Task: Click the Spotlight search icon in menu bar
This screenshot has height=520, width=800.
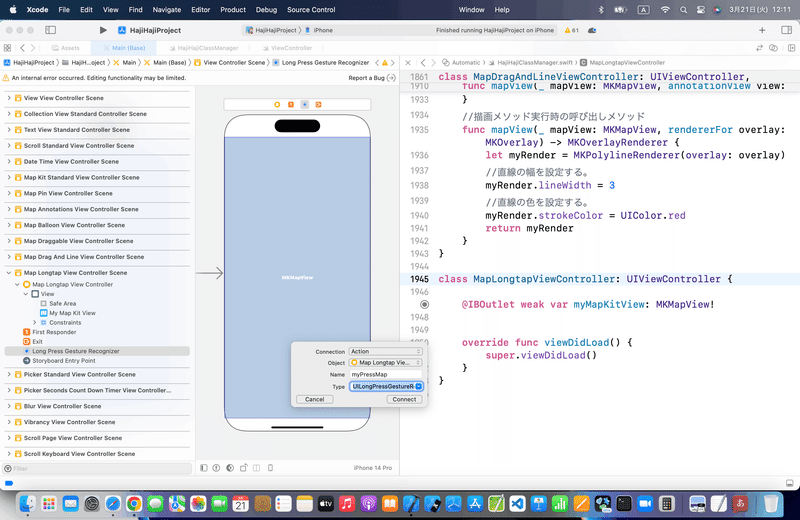Action: click(x=683, y=10)
